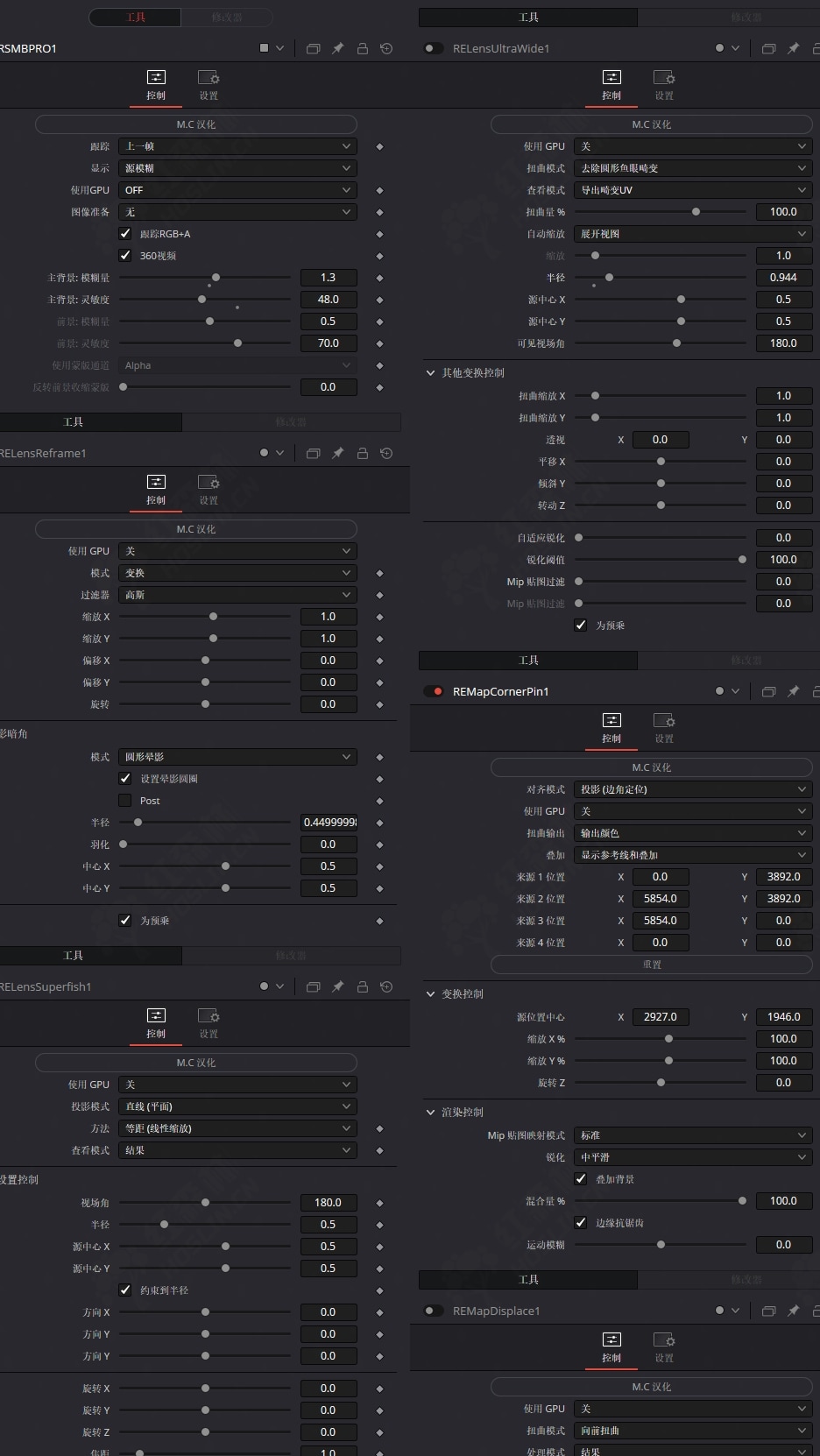The image size is (820, 1456).
Task: Open the 自动缩放 dropdown showing 展开视图
Action: click(693, 234)
